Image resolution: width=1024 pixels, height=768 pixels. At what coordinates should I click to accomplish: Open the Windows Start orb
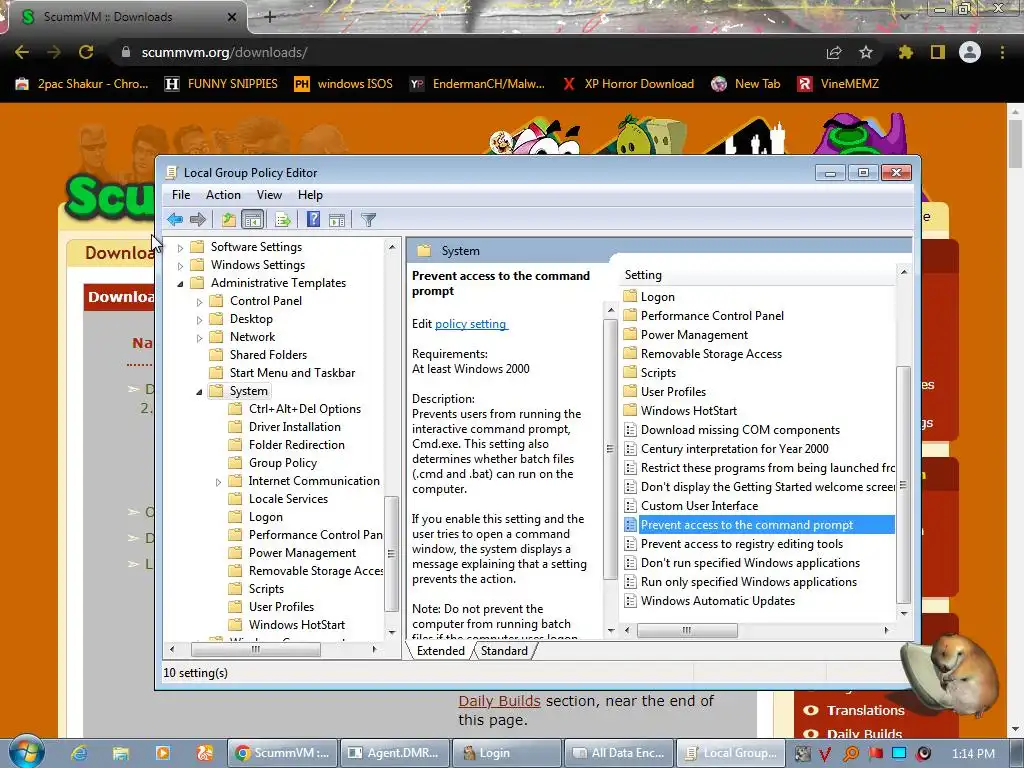(25, 752)
